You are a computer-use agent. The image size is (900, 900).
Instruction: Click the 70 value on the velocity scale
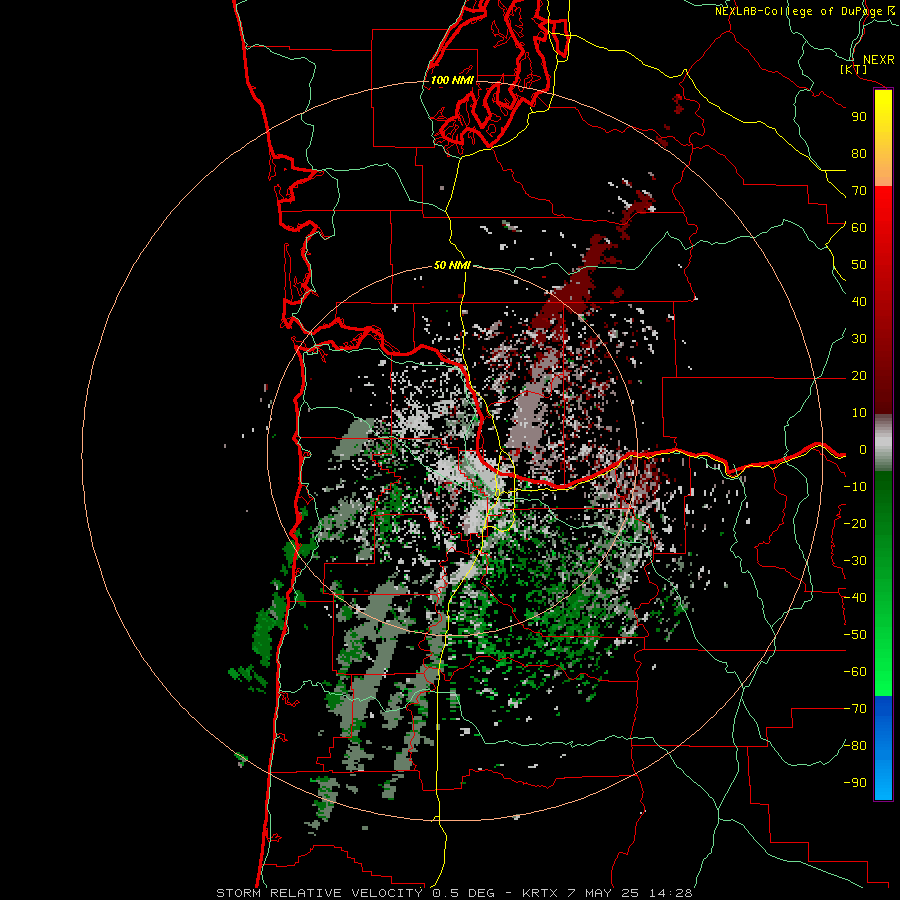click(x=859, y=191)
